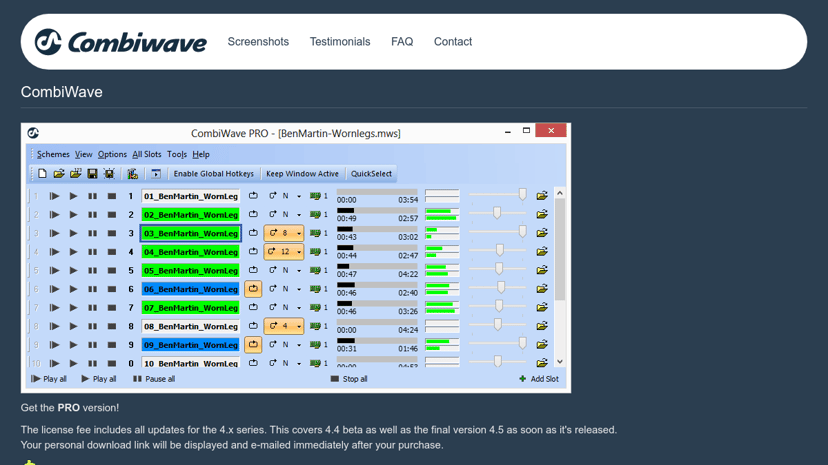
Task: Click Stop all button
Action: (x=349, y=379)
